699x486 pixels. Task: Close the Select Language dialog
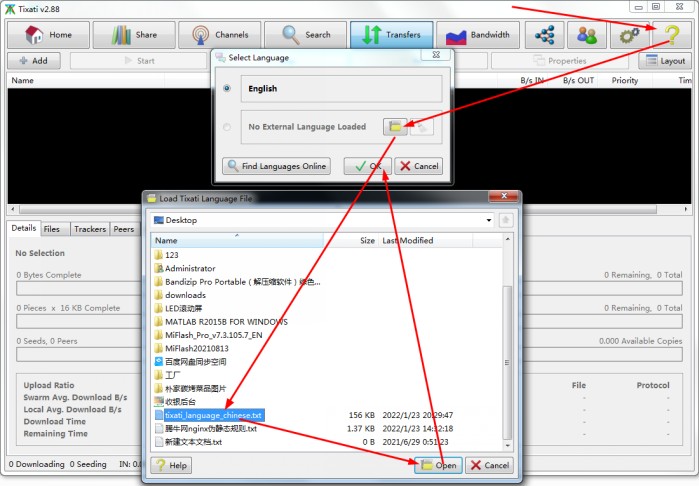[436, 55]
